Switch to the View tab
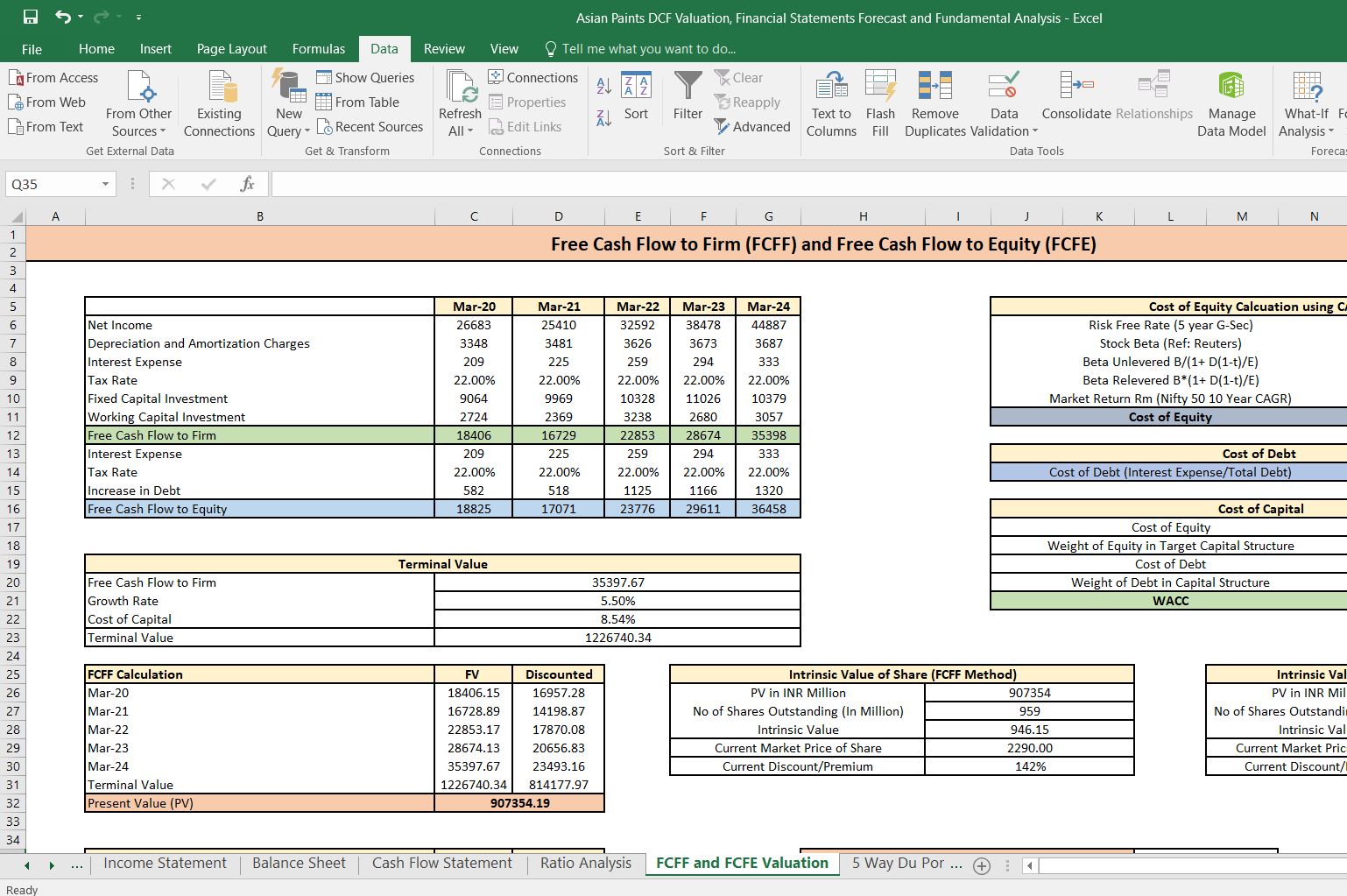Image resolution: width=1347 pixels, height=896 pixels. pyautogui.click(x=504, y=49)
